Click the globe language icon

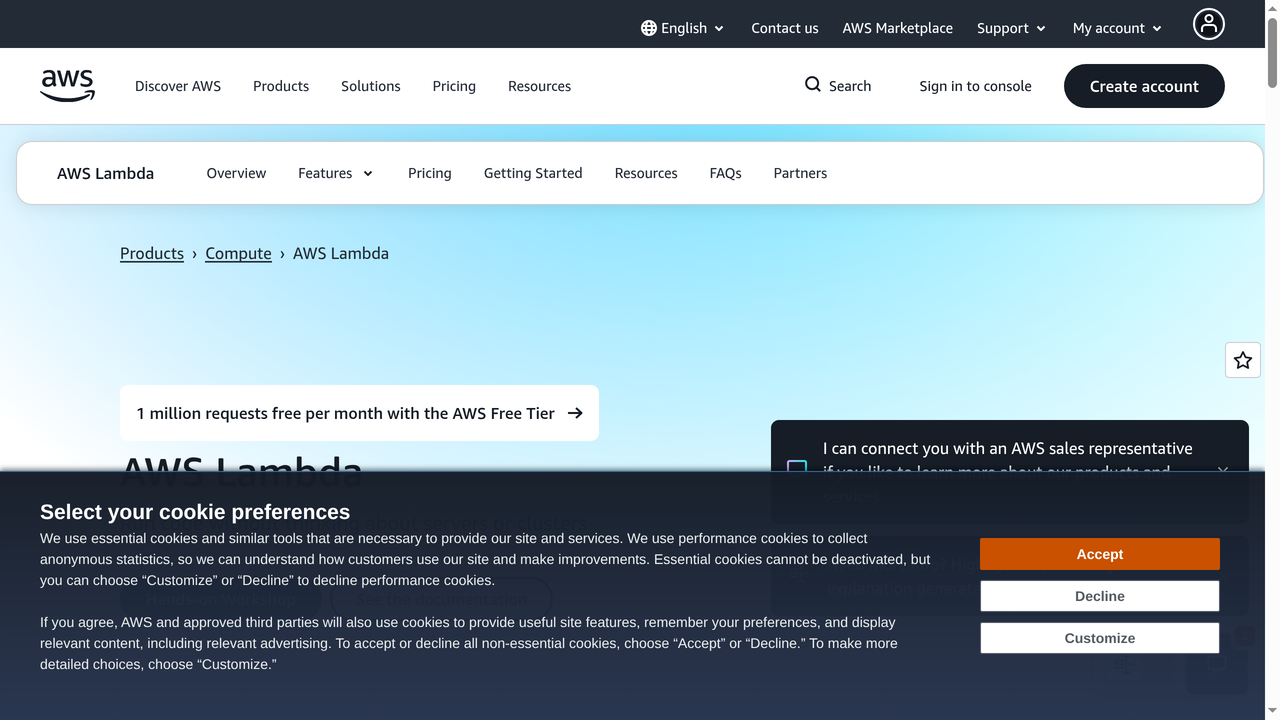click(651, 28)
